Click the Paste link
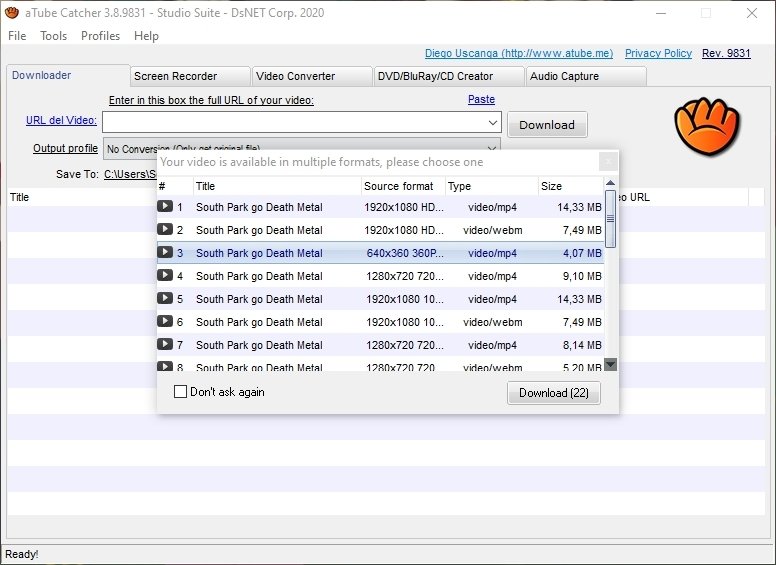 (x=481, y=99)
